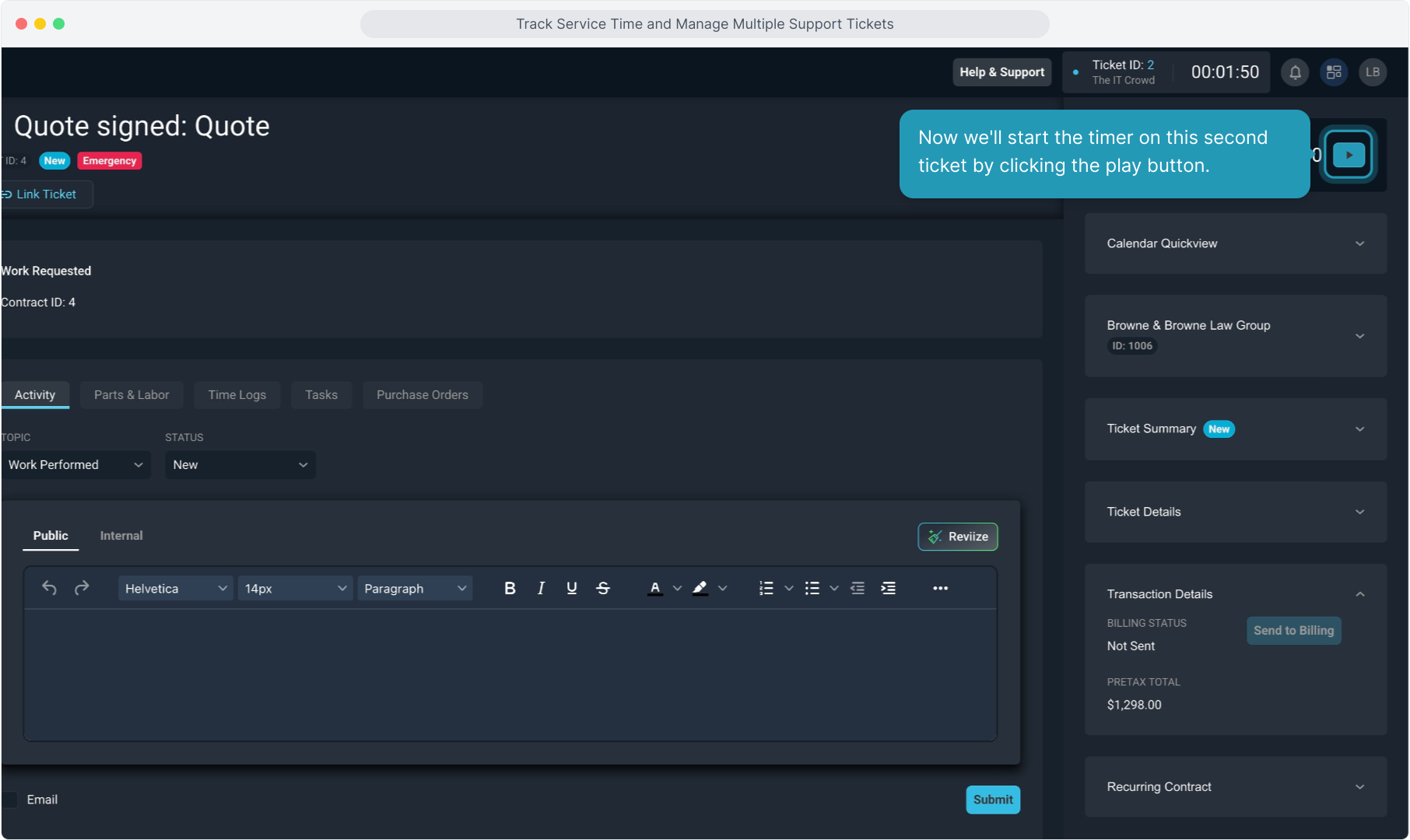Switch the note to Internal
The height and width of the screenshot is (840, 1410).
121,536
